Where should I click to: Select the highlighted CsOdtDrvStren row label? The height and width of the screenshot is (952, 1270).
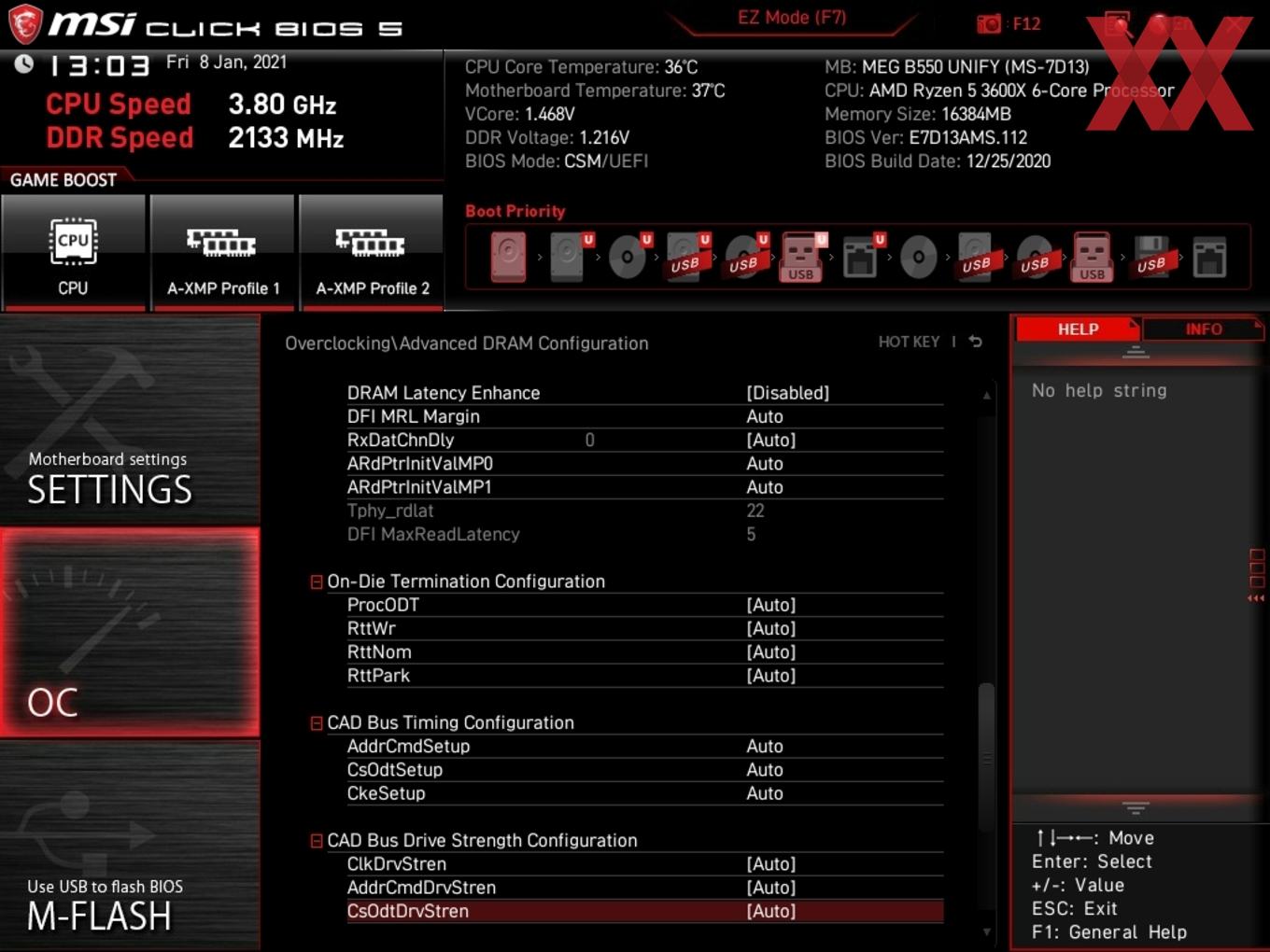(408, 911)
